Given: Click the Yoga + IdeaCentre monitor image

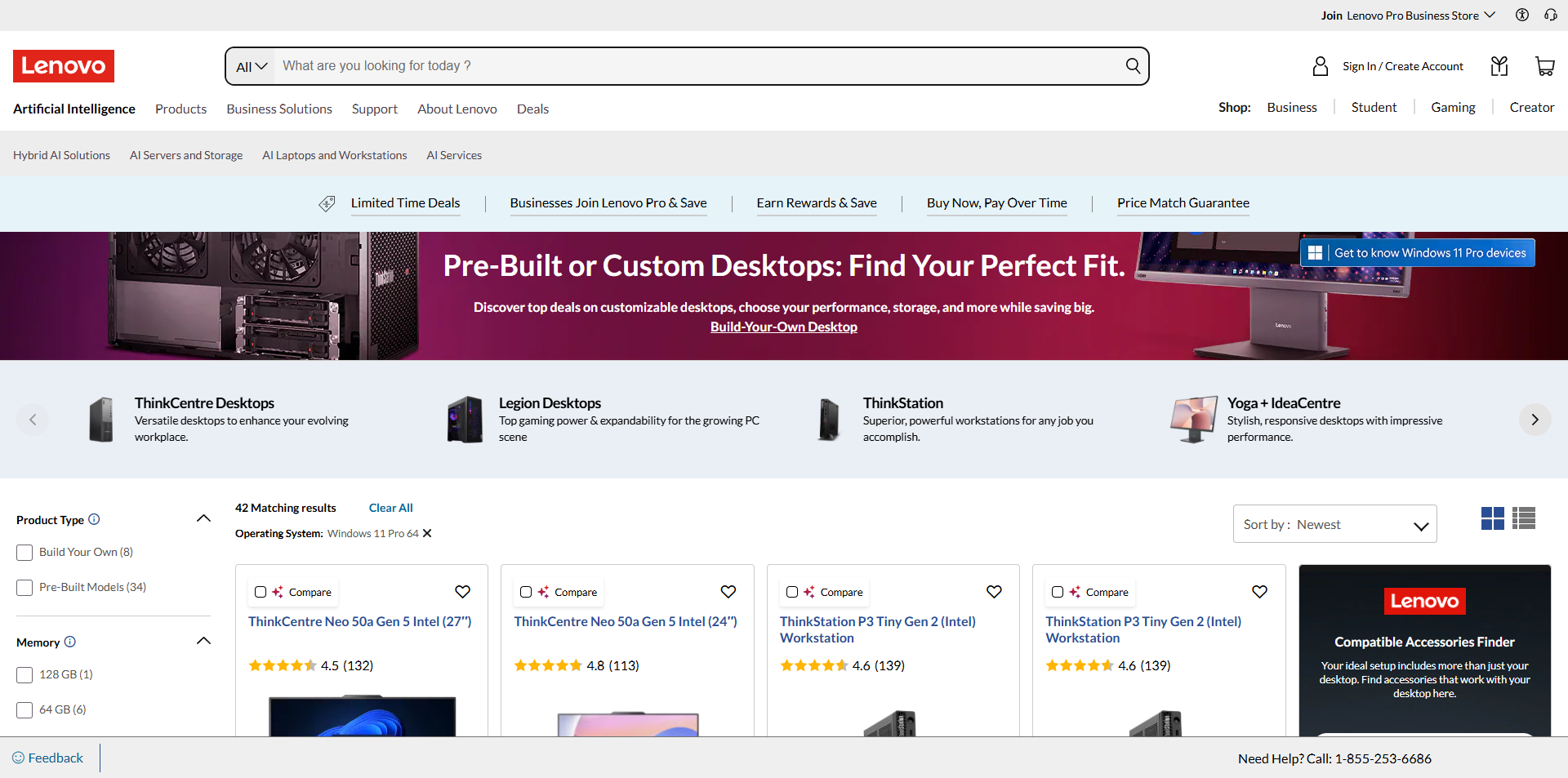Looking at the screenshot, I should click(x=1194, y=420).
